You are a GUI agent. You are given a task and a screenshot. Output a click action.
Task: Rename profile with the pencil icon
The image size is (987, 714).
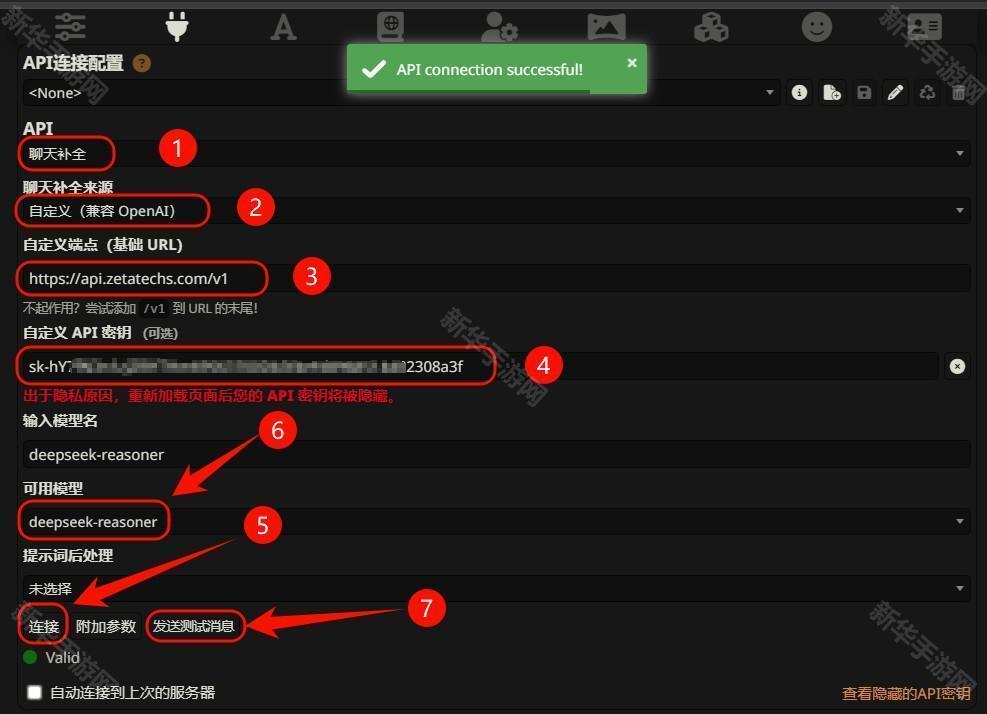pos(895,93)
